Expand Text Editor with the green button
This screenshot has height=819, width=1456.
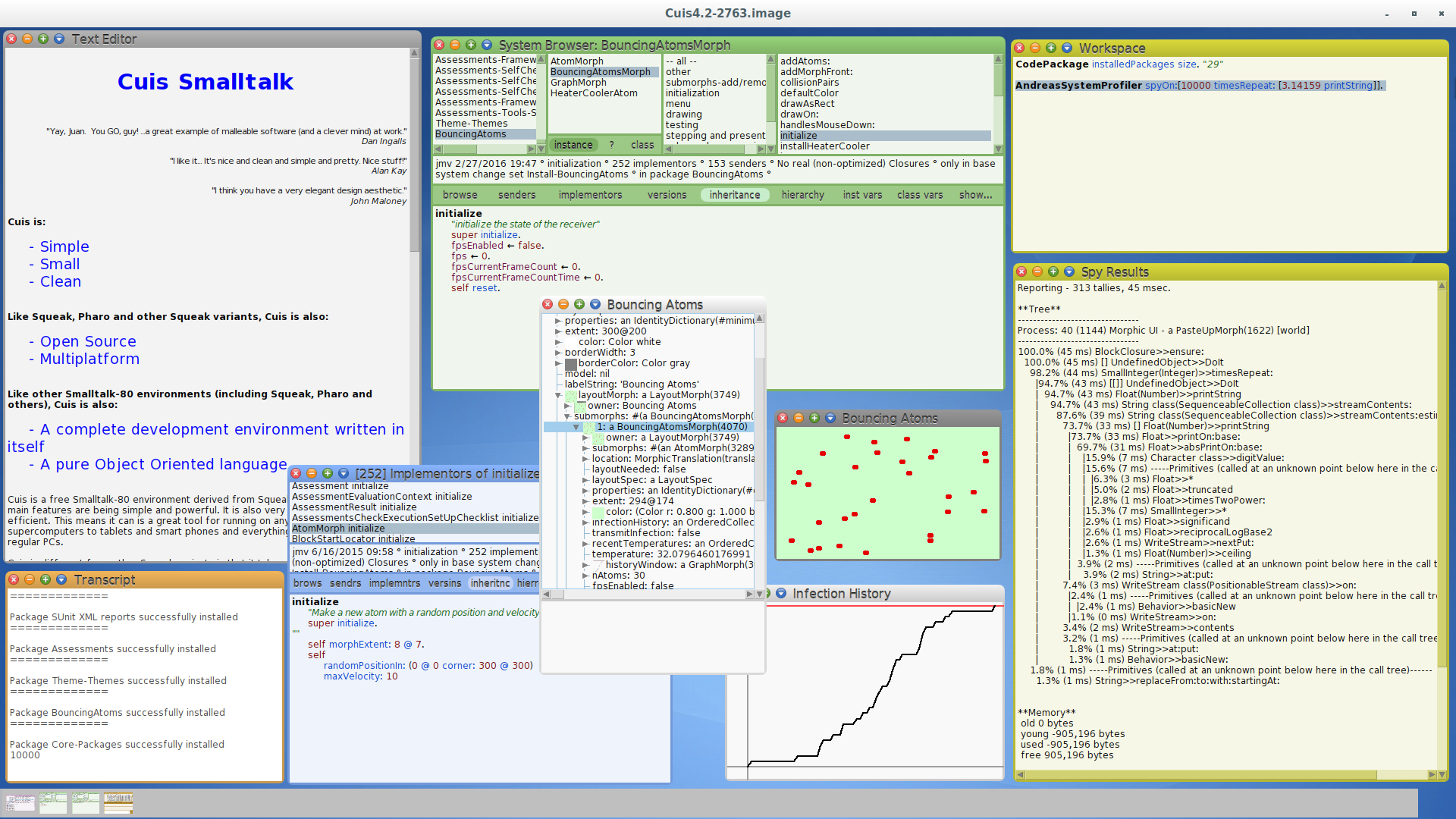pos(43,39)
